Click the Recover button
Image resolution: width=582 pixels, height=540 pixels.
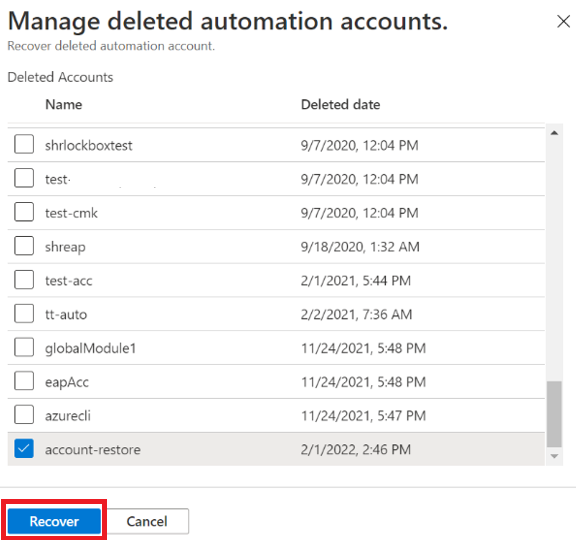[x=54, y=521]
